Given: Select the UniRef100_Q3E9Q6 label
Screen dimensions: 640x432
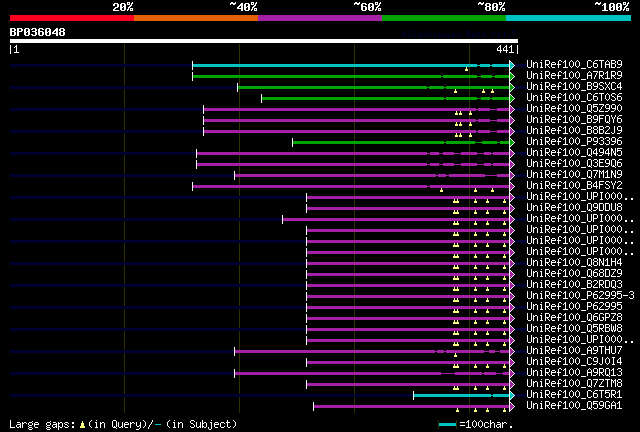Looking at the screenshot, I should (x=574, y=163).
